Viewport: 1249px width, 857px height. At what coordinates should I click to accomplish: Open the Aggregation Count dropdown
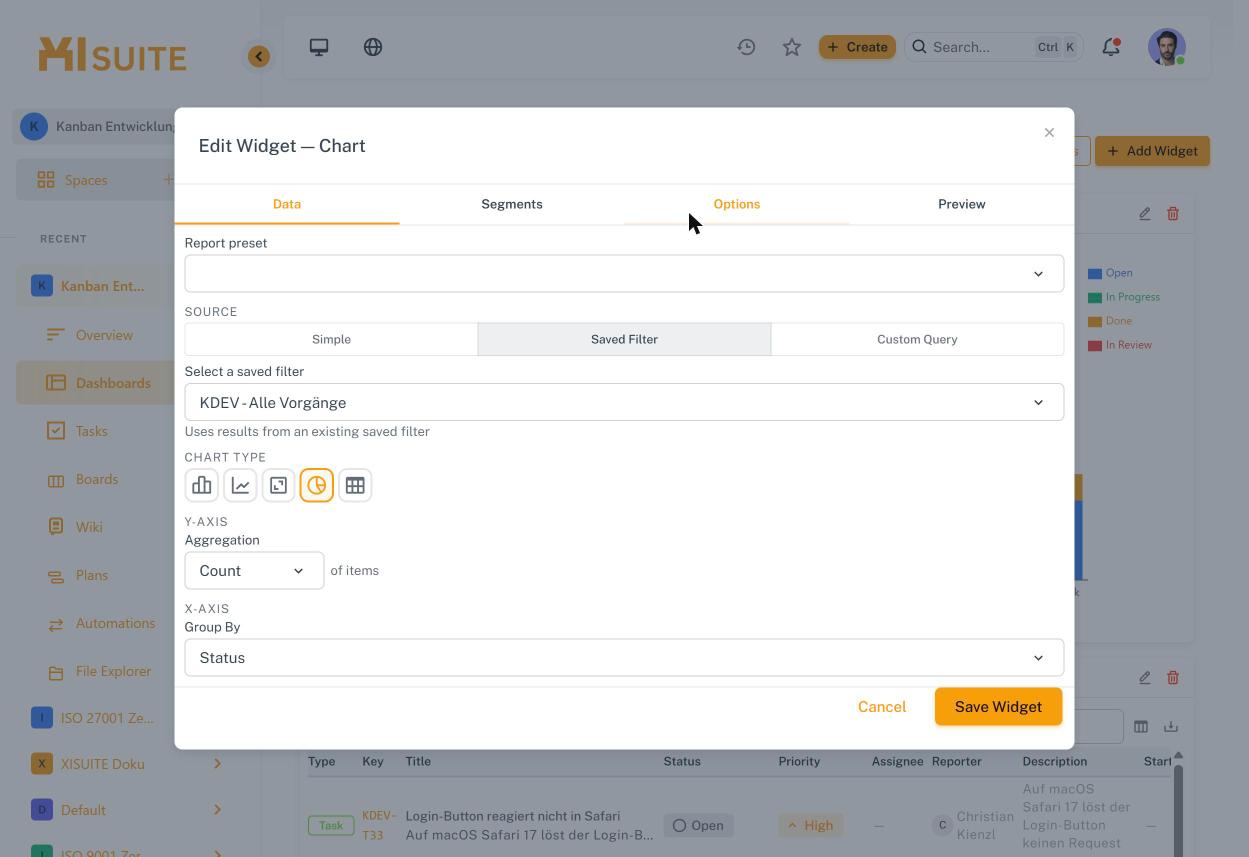(x=254, y=570)
